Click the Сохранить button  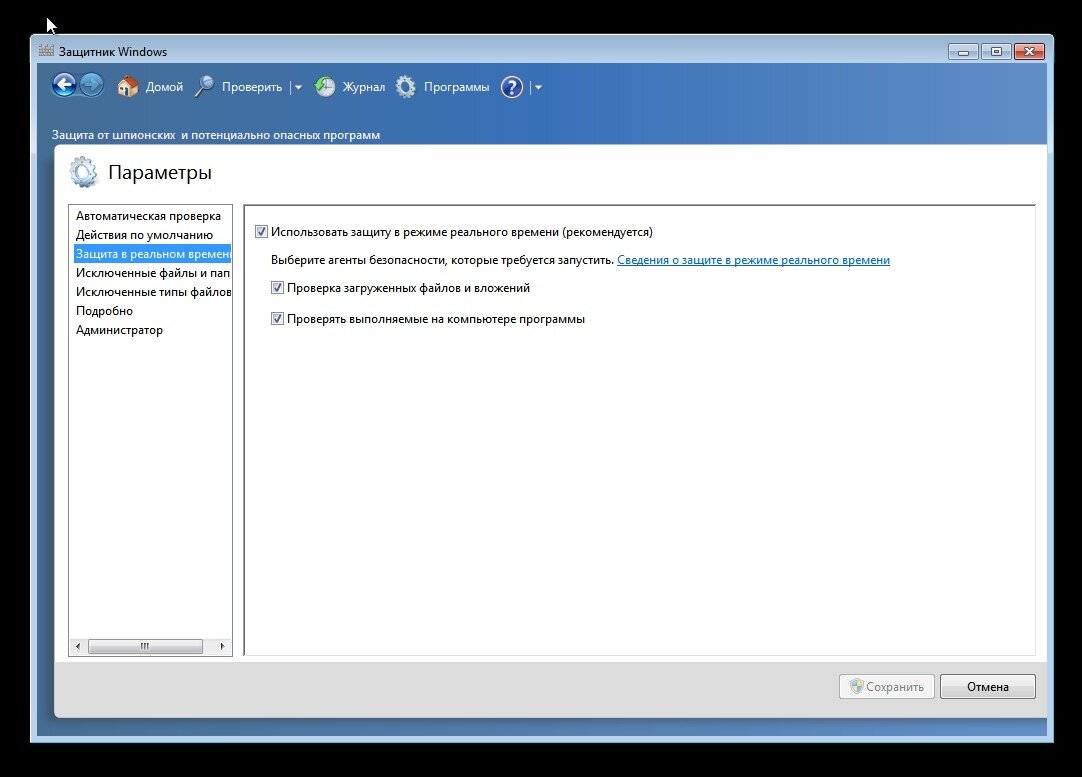(x=887, y=687)
